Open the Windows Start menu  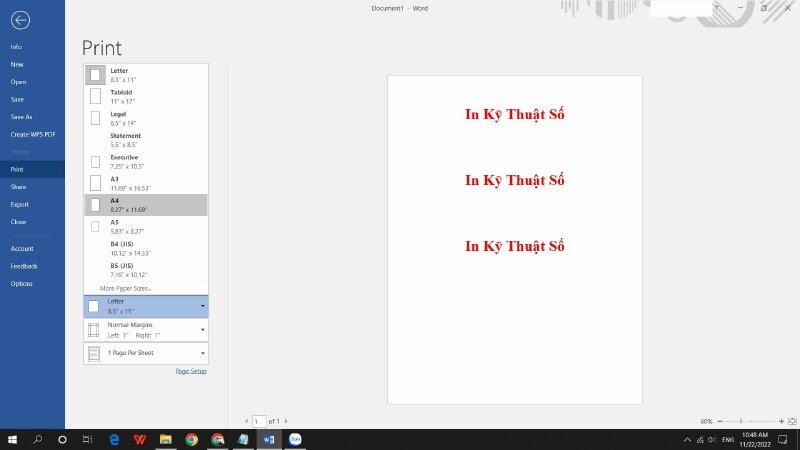pyautogui.click(x=14, y=439)
